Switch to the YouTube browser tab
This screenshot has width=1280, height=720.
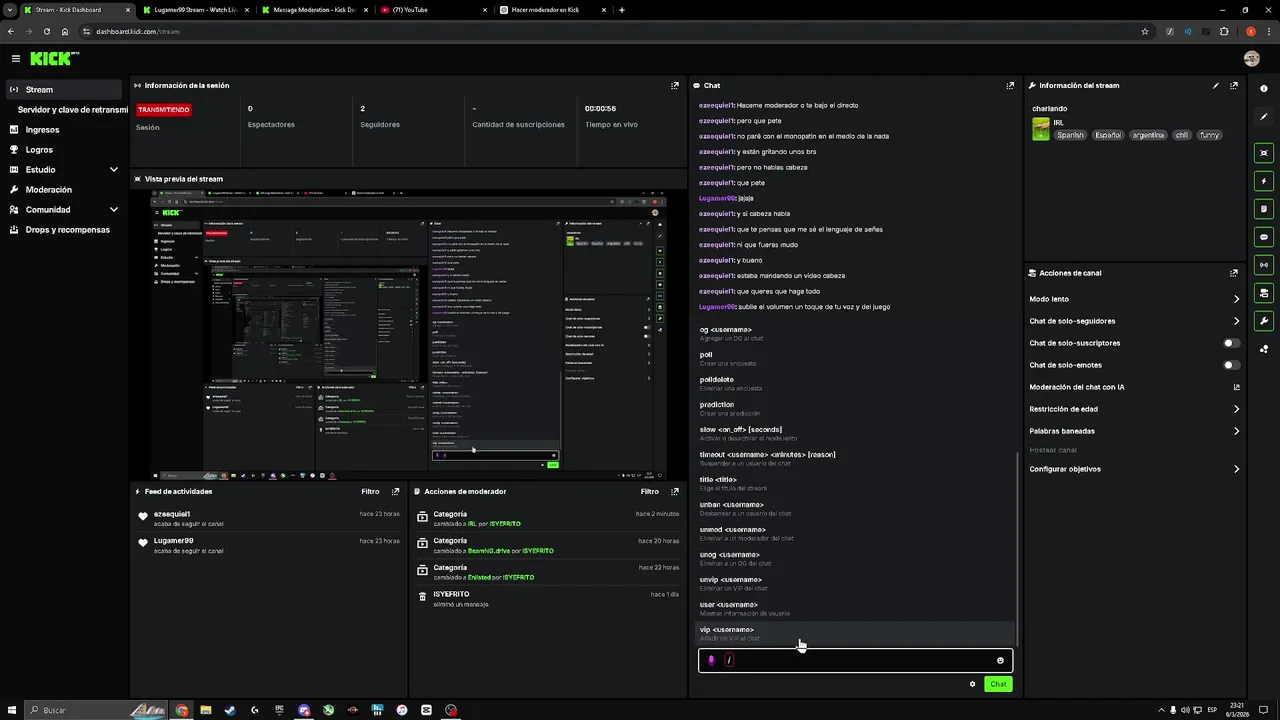(432, 10)
